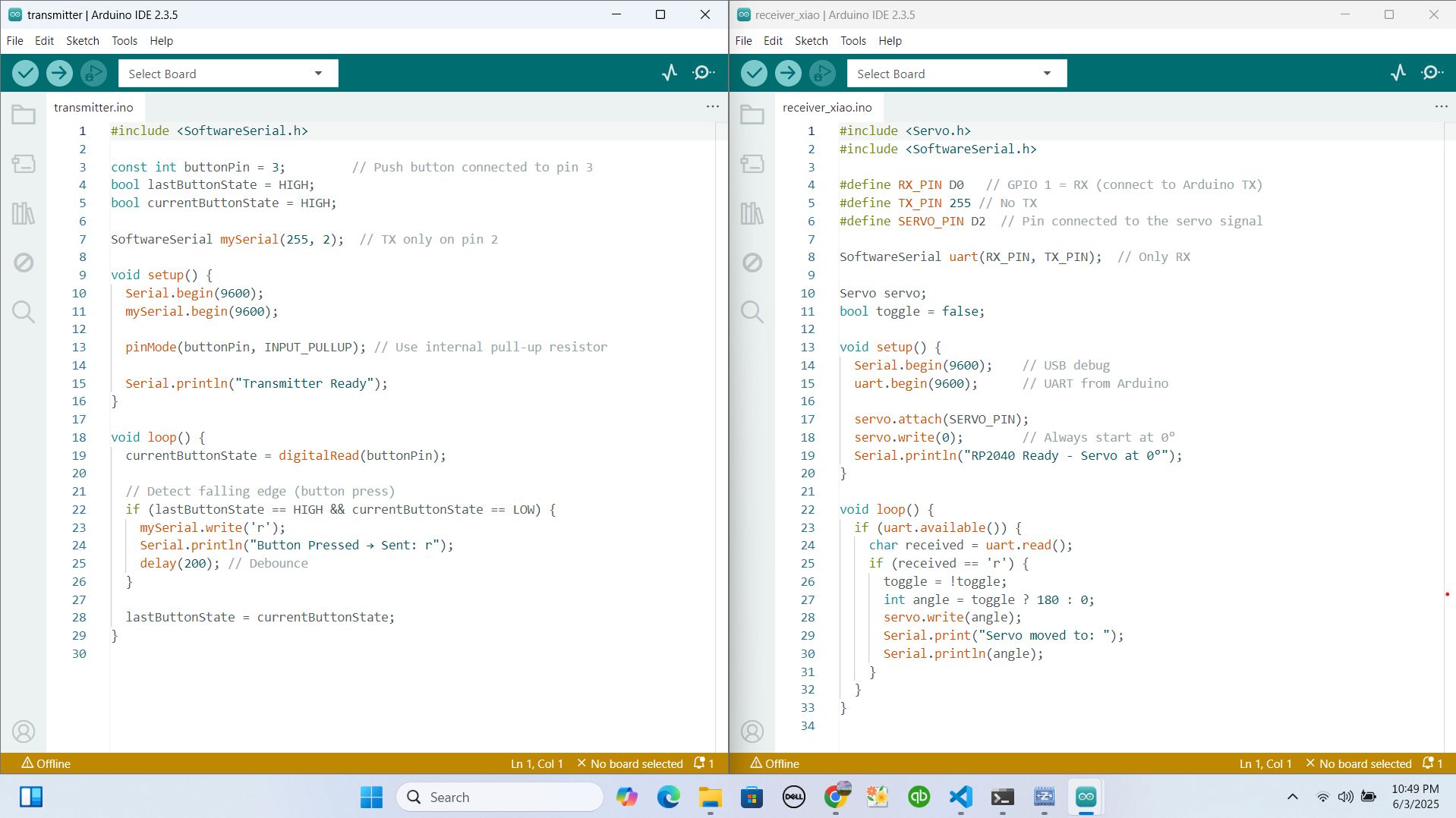Viewport: 1456px width, 818px height.
Task: Start Debugging in transmitter window
Action: [93, 73]
